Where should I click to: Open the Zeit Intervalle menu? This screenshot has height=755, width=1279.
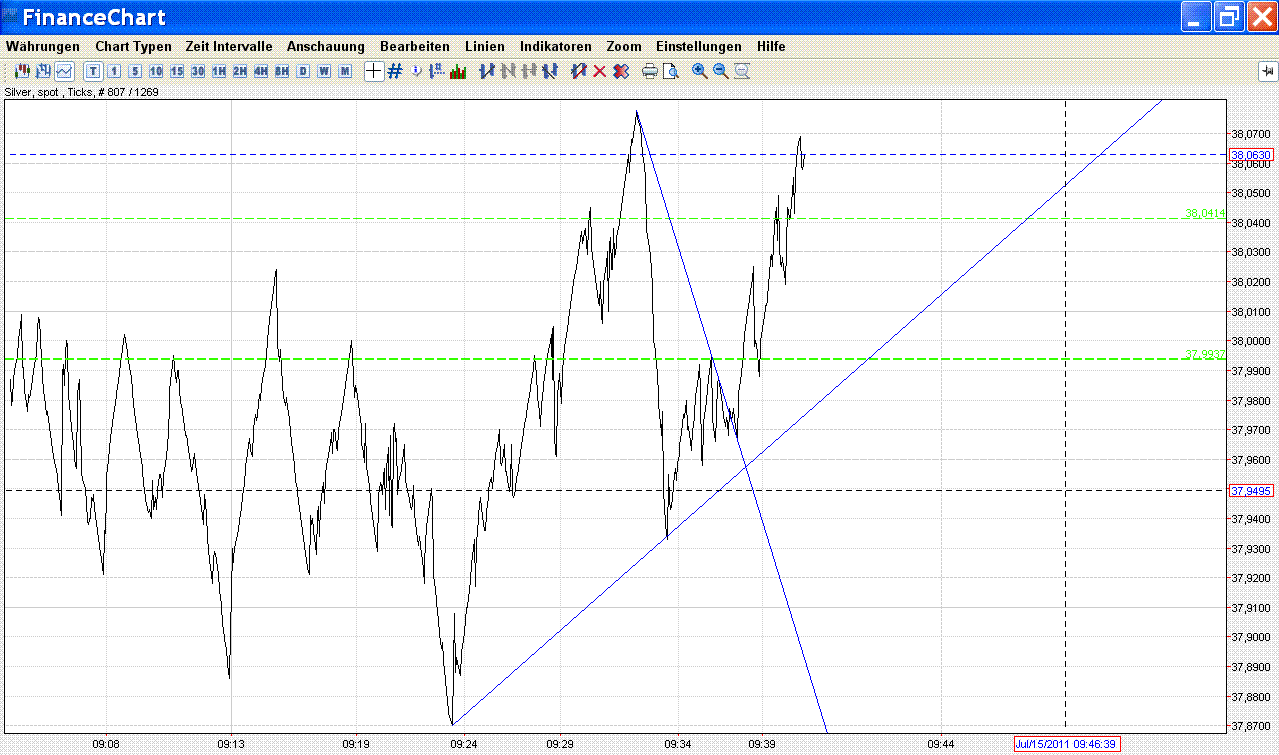click(229, 46)
